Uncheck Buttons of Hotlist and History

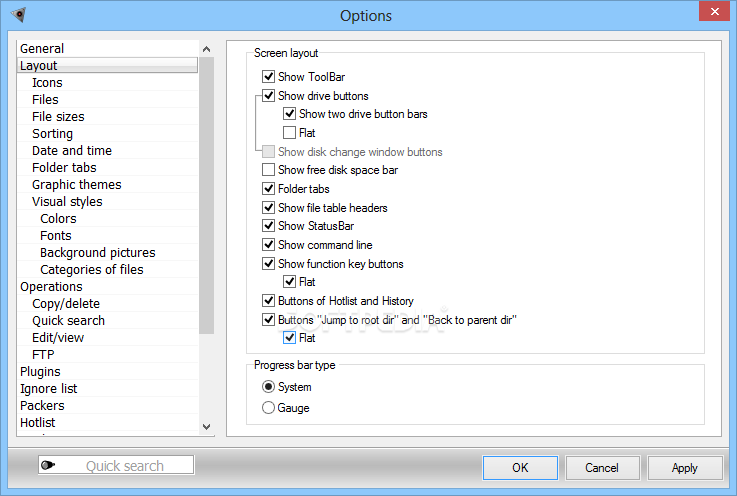point(268,300)
